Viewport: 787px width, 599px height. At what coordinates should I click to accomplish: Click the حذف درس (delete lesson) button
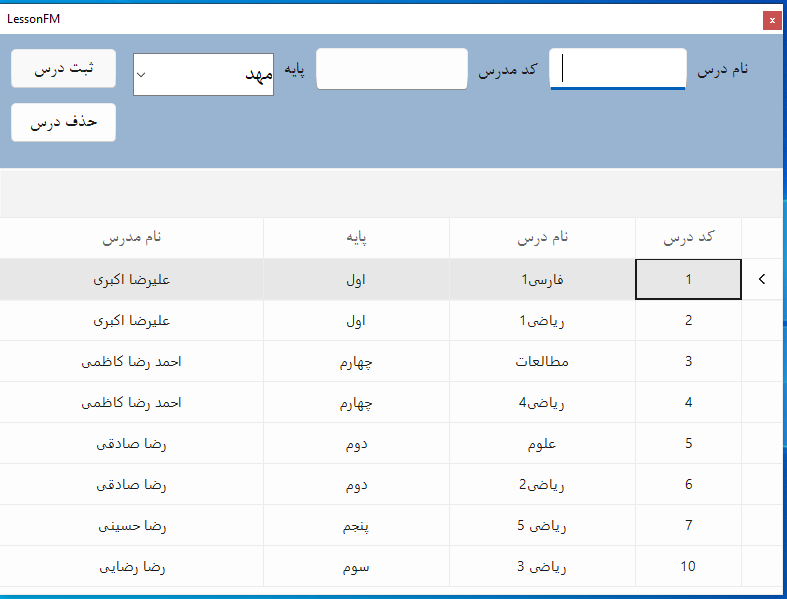[63, 122]
